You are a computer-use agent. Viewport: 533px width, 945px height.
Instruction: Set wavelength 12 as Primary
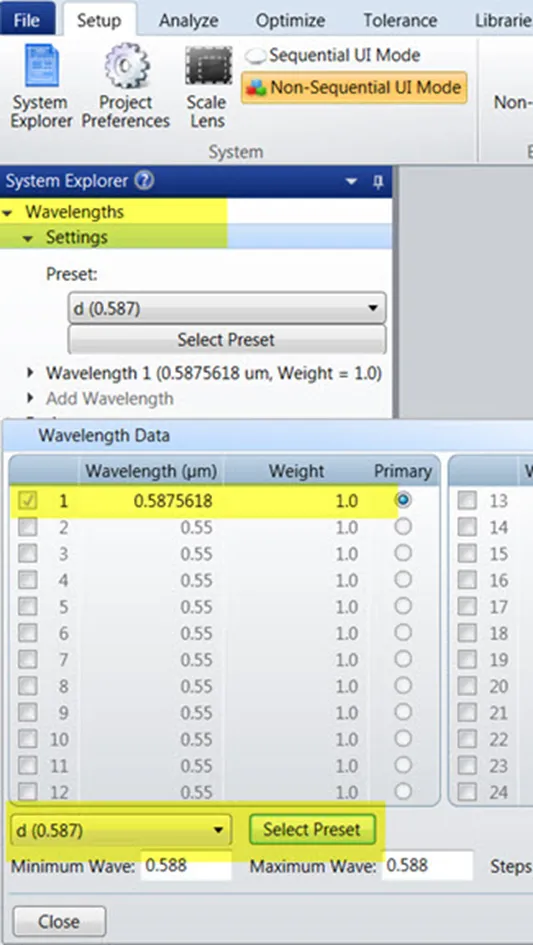click(403, 792)
